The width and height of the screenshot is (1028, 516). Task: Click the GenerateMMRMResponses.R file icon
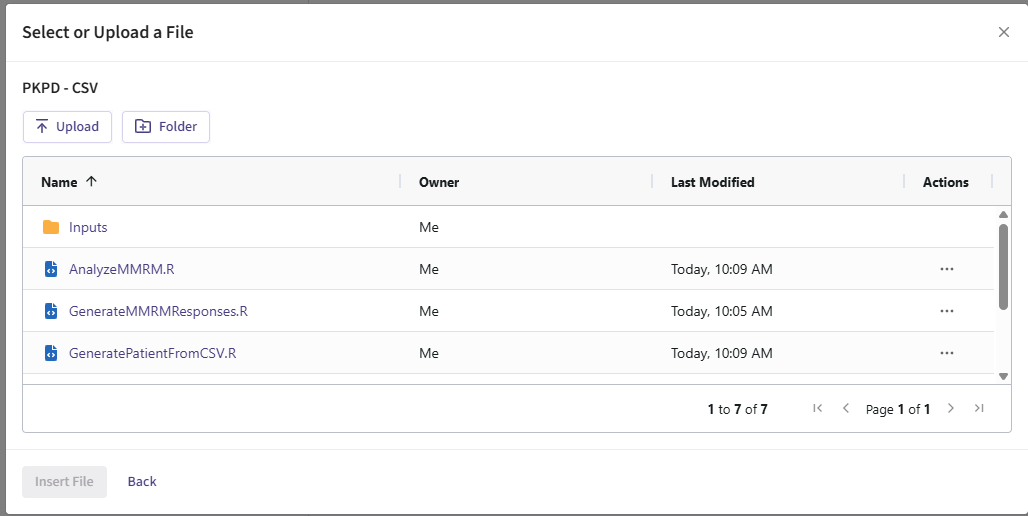(51, 311)
